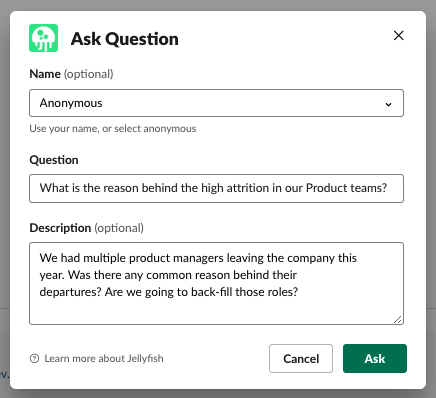Click the hint text about selecting anonymous
Screen dimensions: 436x398
(x=113, y=129)
